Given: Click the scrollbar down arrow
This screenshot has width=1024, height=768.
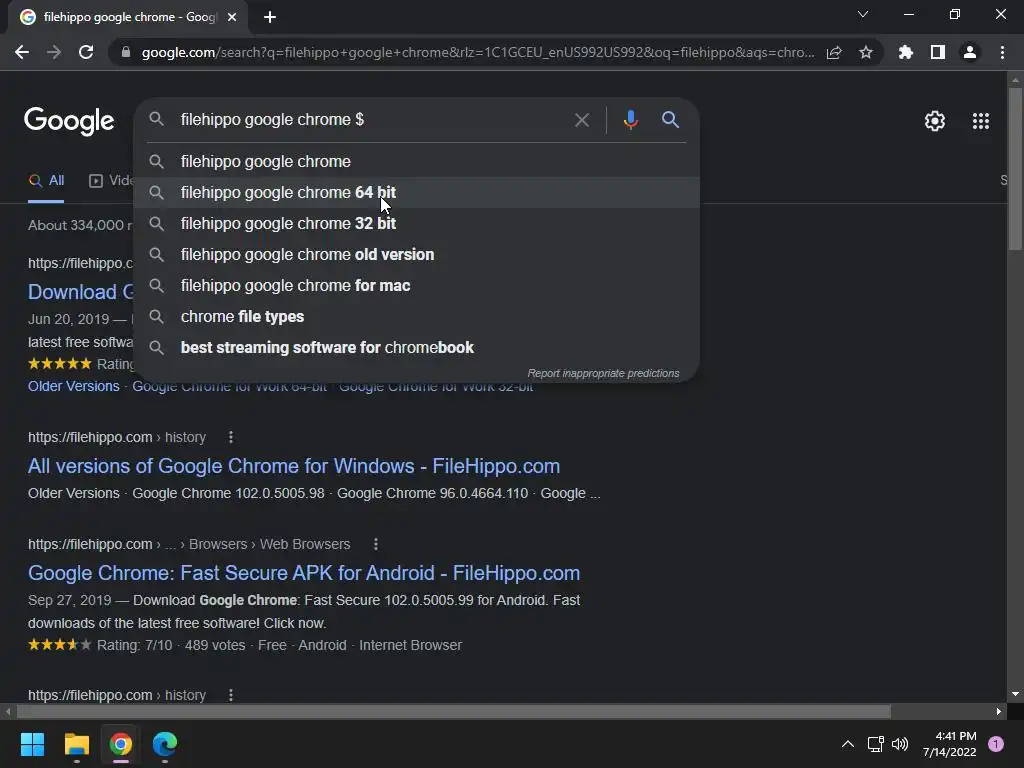Looking at the screenshot, I should tap(1015, 694).
